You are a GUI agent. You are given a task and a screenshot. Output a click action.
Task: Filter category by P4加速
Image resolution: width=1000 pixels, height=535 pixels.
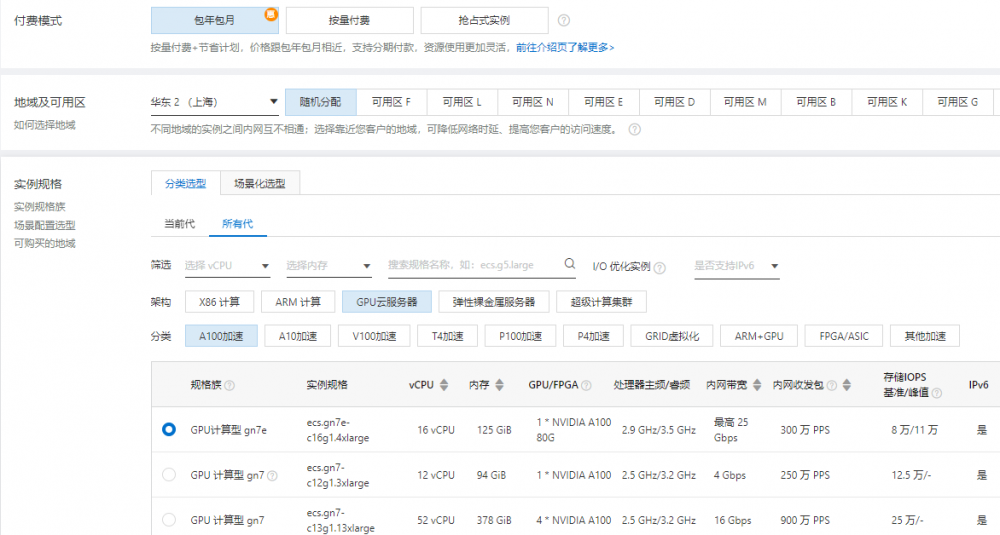coord(593,336)
